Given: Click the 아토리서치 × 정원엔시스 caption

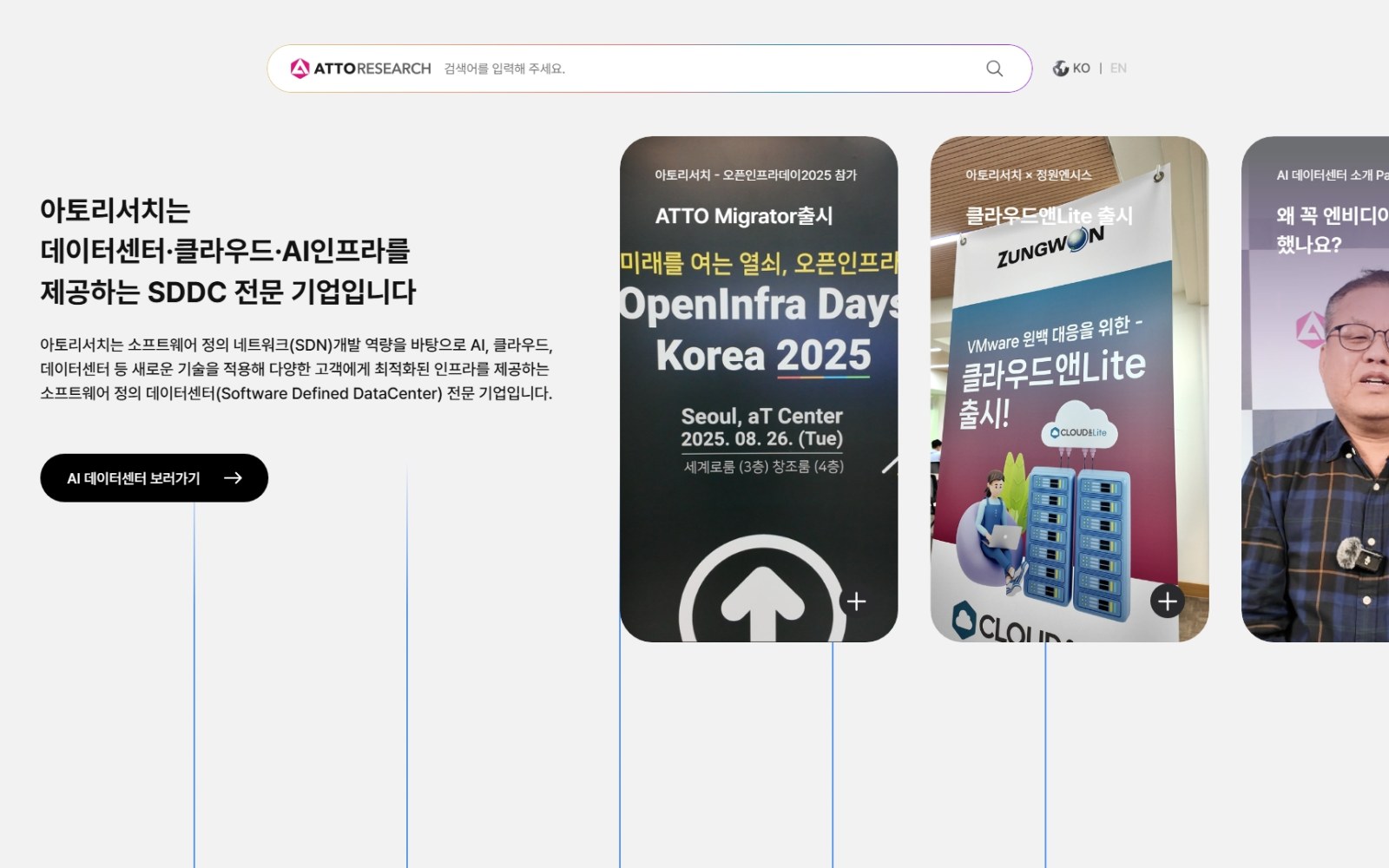Looking at the screenshot, I should pos(1028,175).
